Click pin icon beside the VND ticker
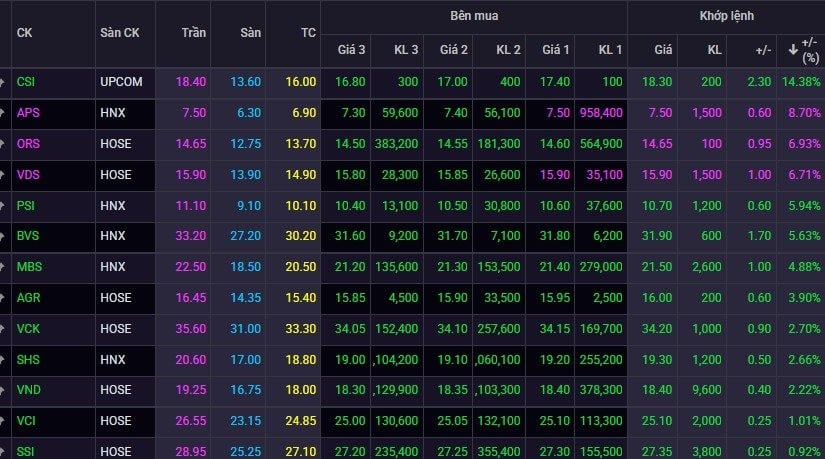The height and width of the screenshot is (459, 825). pyautogui.click(x=2, y=390)
